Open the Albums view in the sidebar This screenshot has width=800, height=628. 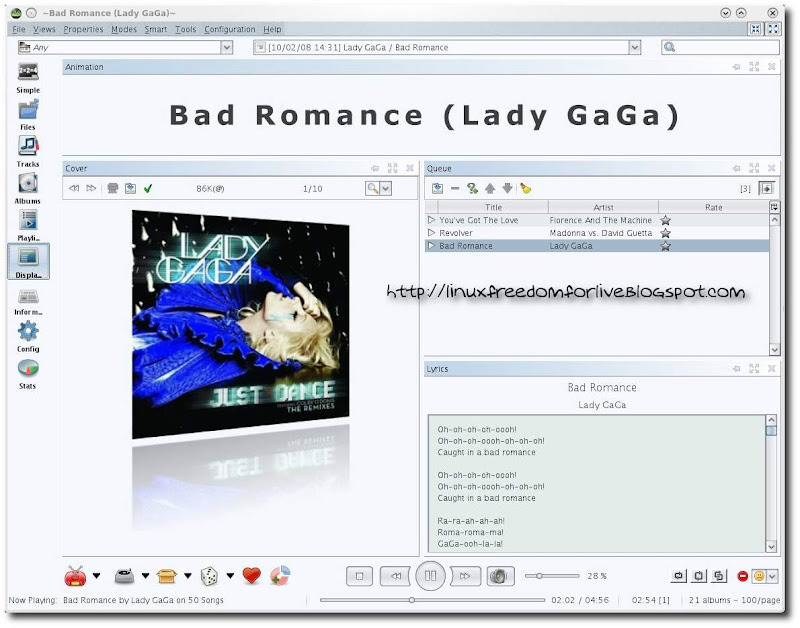(28, 184)
